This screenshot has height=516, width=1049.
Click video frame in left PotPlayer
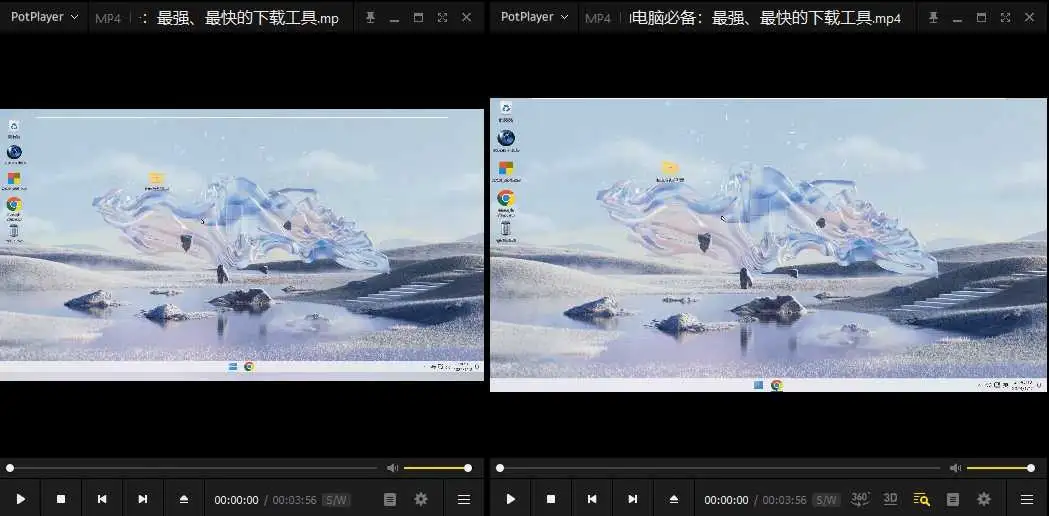click(x=242, y=245)
